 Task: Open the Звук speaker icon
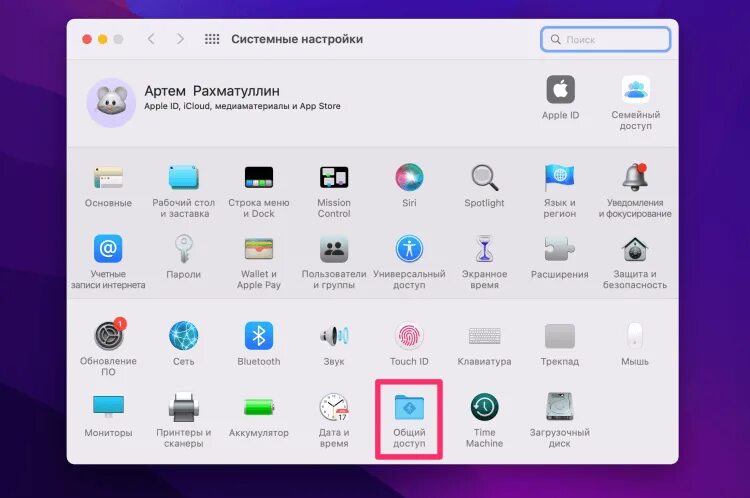point(334,336)
